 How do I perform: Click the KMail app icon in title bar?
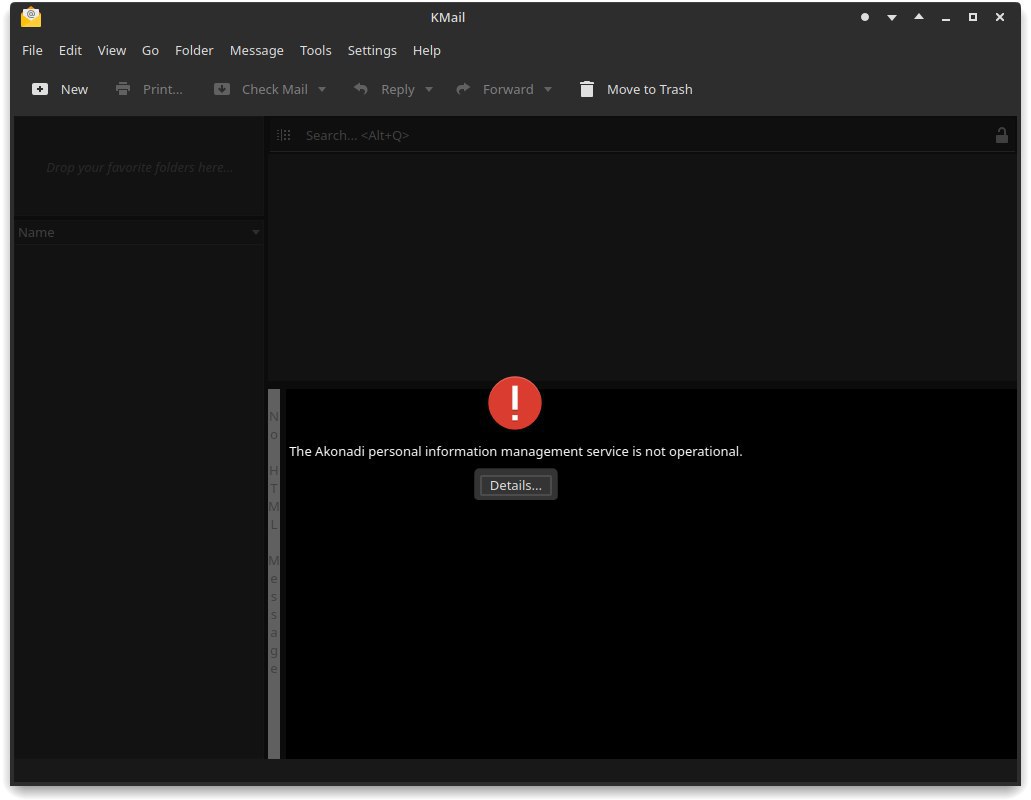31,17
